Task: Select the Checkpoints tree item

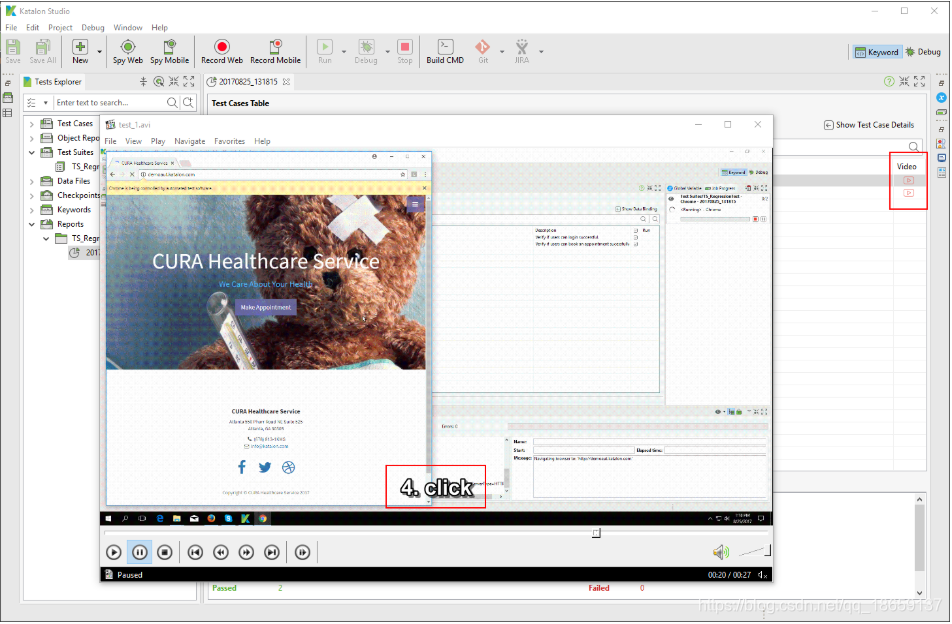Action: (78, 195)
